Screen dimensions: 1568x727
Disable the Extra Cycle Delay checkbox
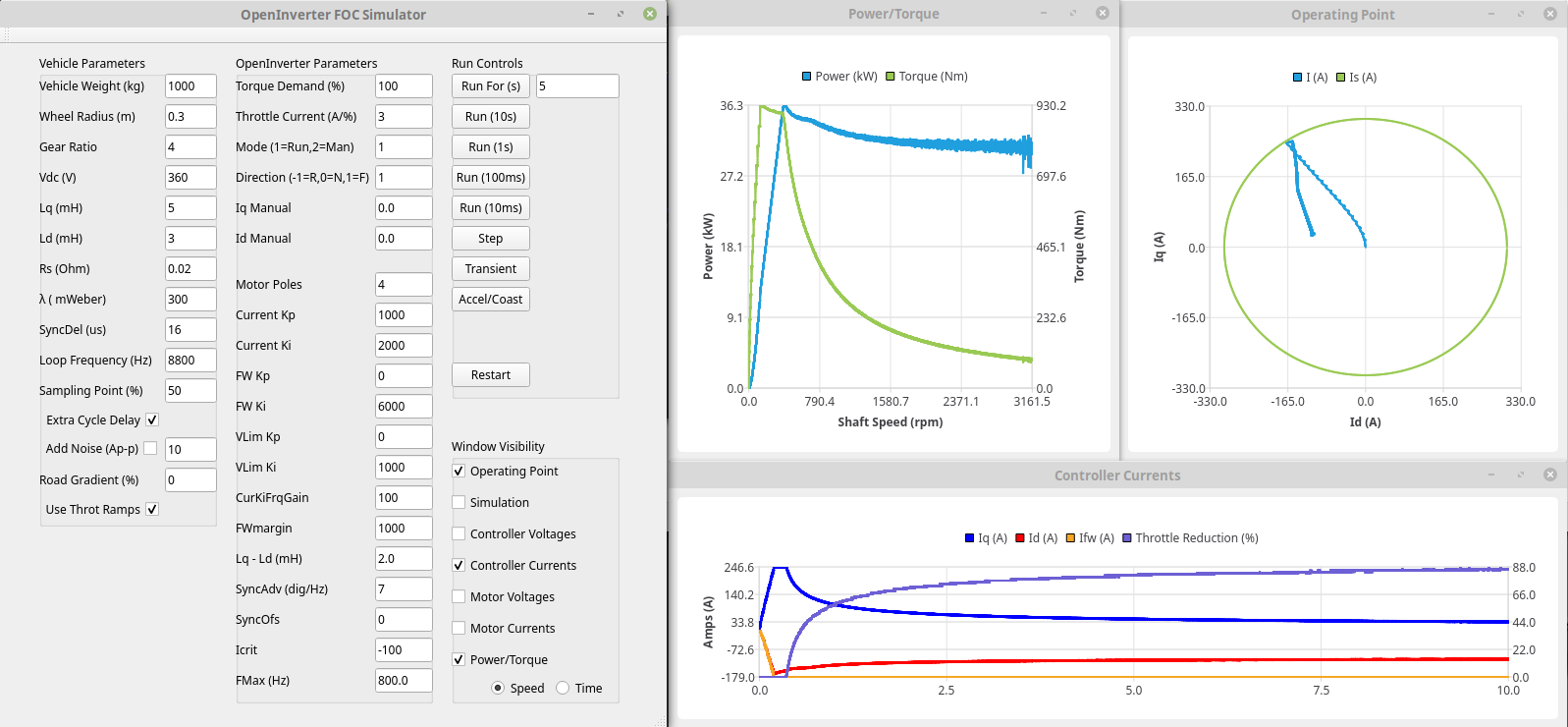coord(152,419)
